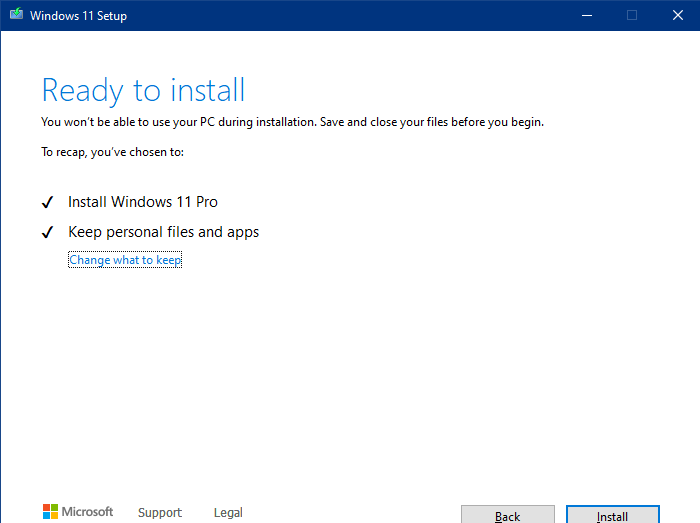Viewport: 700px width, 523px height.
Task: Click the 'Ready to install' heading
Action: (x=143, y=91)
